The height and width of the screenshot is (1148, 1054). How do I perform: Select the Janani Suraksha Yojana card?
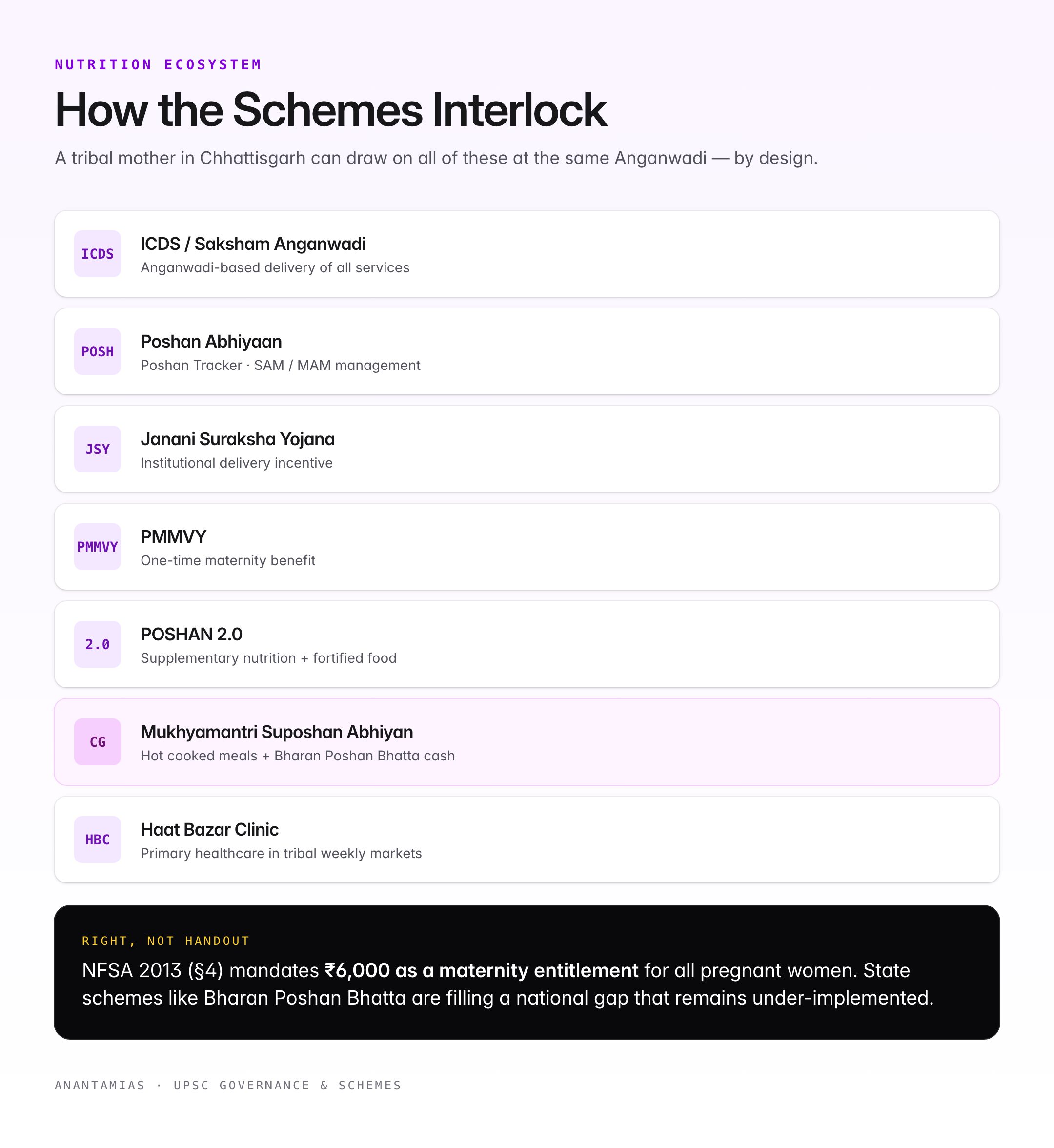(x=527, y=449)
